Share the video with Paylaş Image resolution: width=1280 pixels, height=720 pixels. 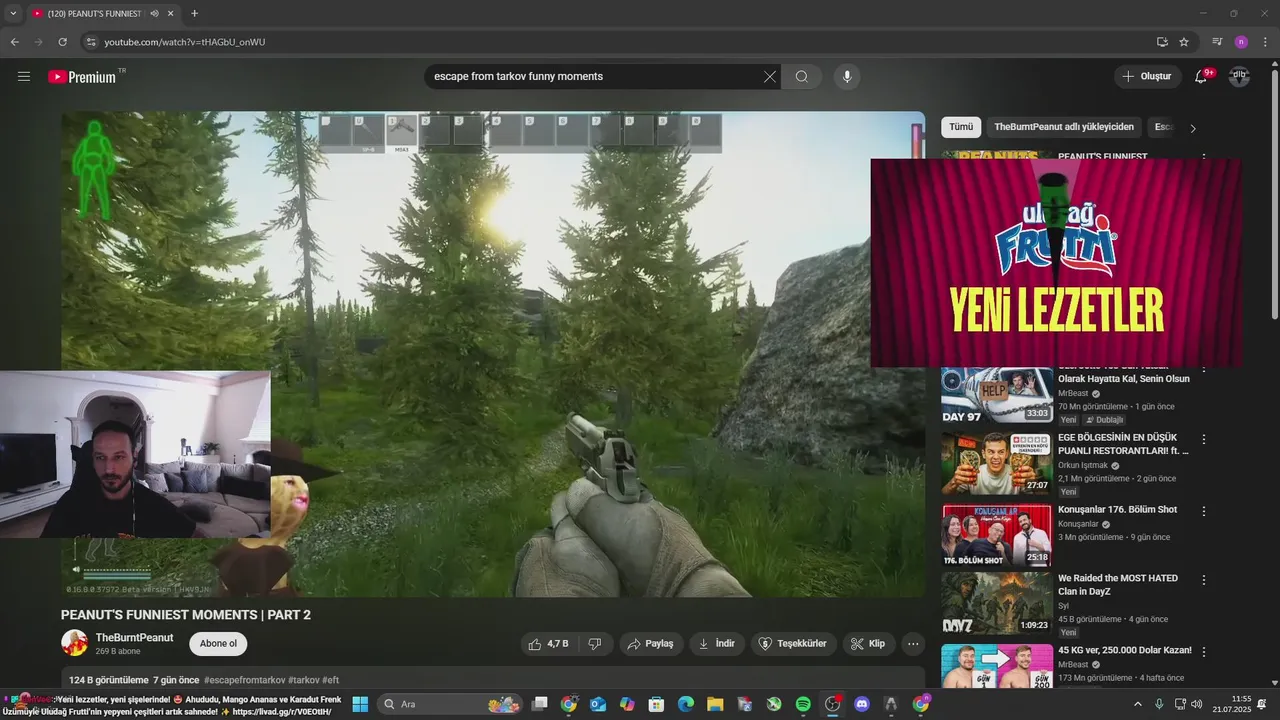pos(650,643)
